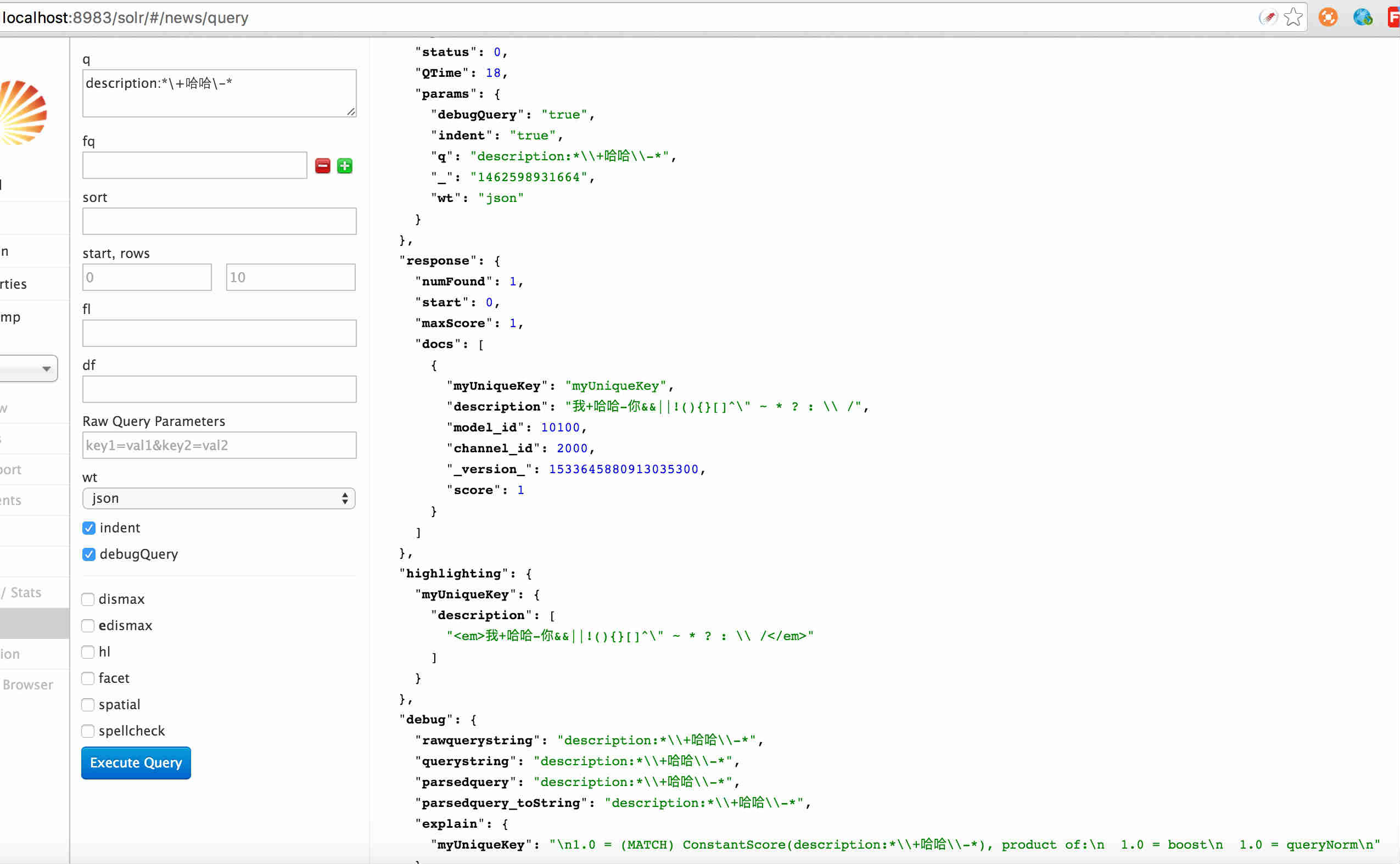Open the core selector dropdown in sidebar
This screenshot has width=1400, height=864.
click(29, 368)
